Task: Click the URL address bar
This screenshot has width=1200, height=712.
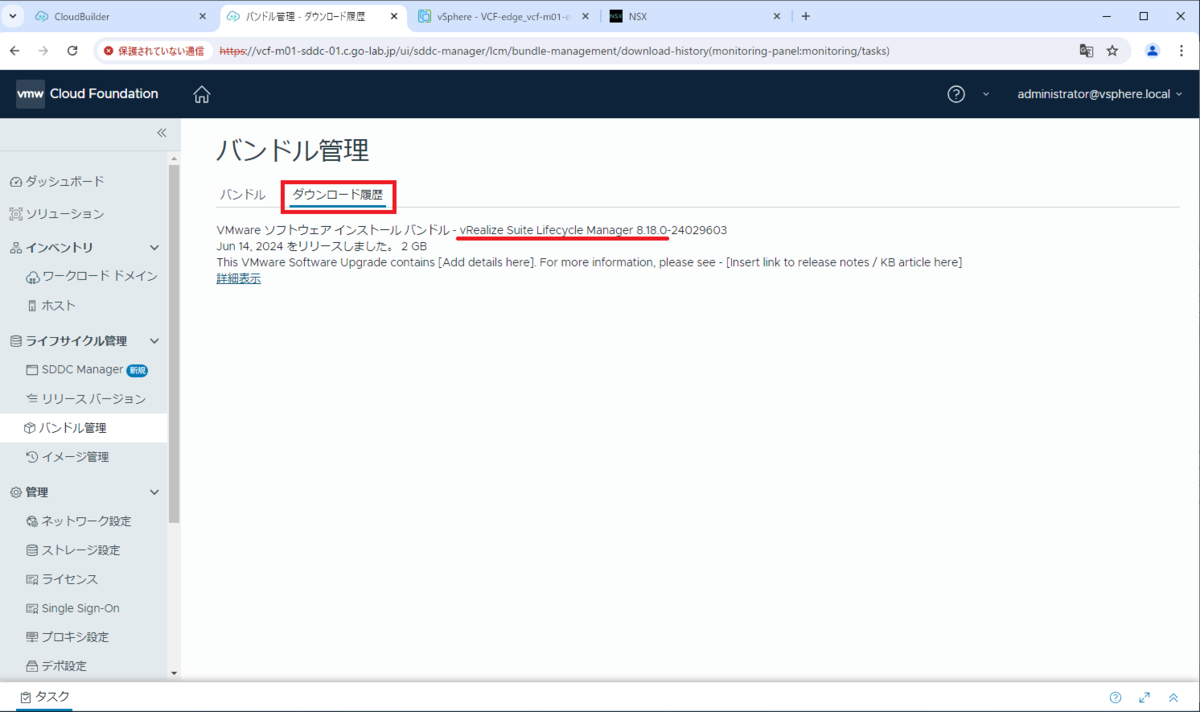Action: [554, 50]
